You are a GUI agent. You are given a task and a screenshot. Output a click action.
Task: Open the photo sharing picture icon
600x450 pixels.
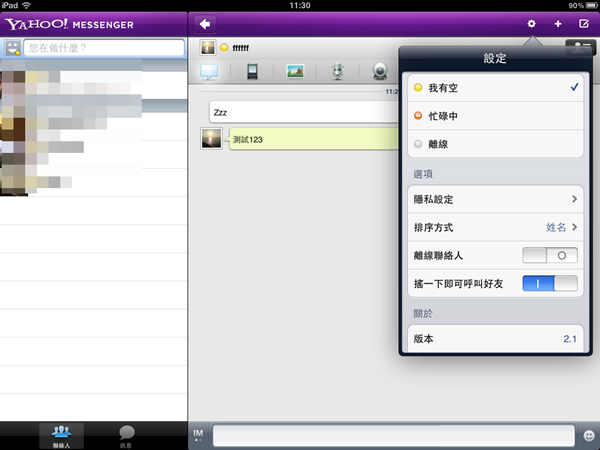pyautogui.click(x=295, y=71)
